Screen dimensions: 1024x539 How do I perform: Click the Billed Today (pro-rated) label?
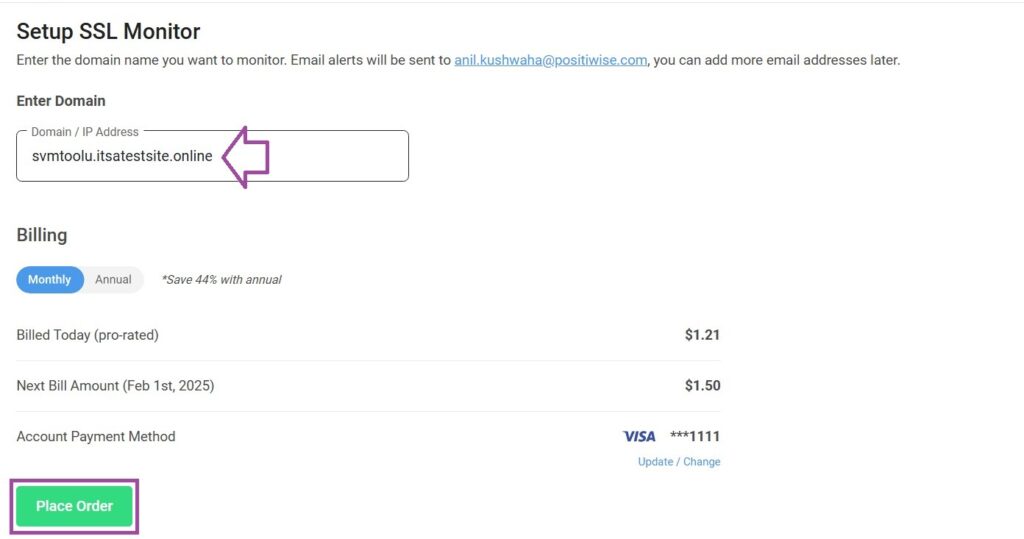tap(88, 335)
